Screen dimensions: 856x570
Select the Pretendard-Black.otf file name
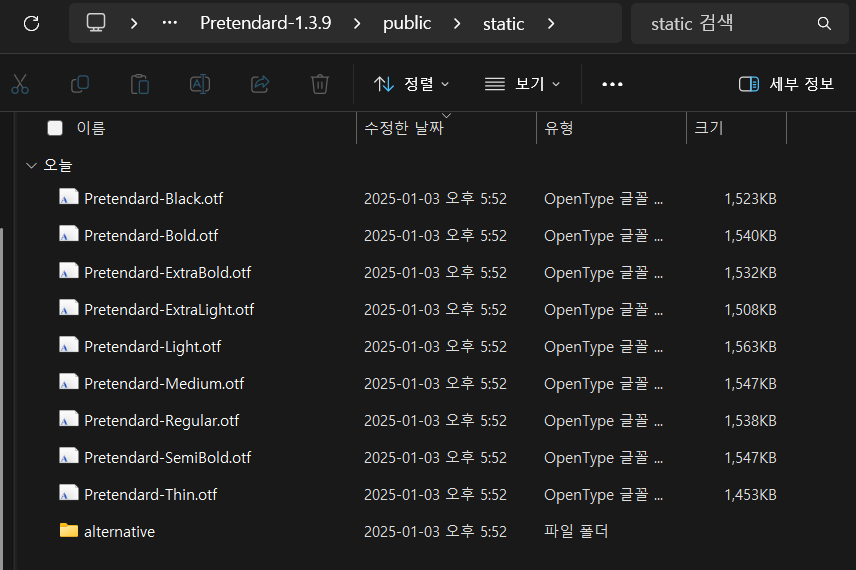pos(153,199)
